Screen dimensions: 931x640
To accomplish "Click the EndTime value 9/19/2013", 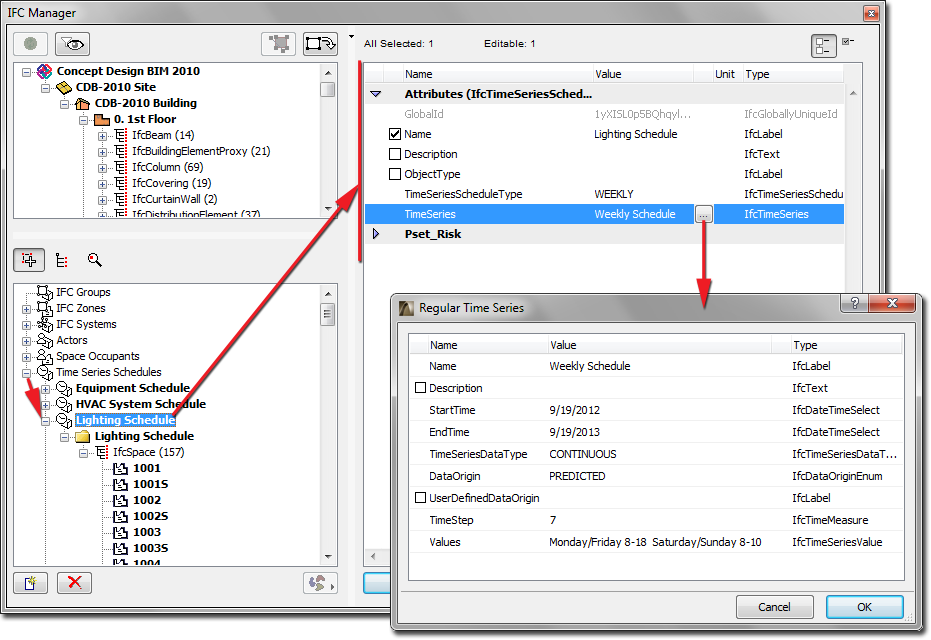I will click(x=574, y=432).
